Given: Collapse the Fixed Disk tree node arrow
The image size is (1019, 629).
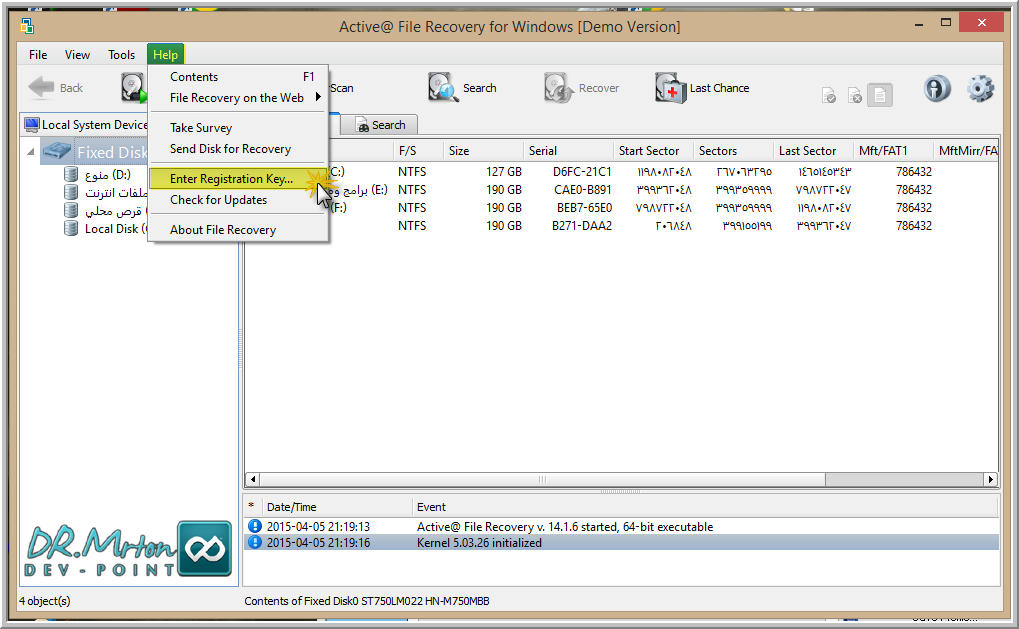Looking at the screenshot, I should coord(31,152).
